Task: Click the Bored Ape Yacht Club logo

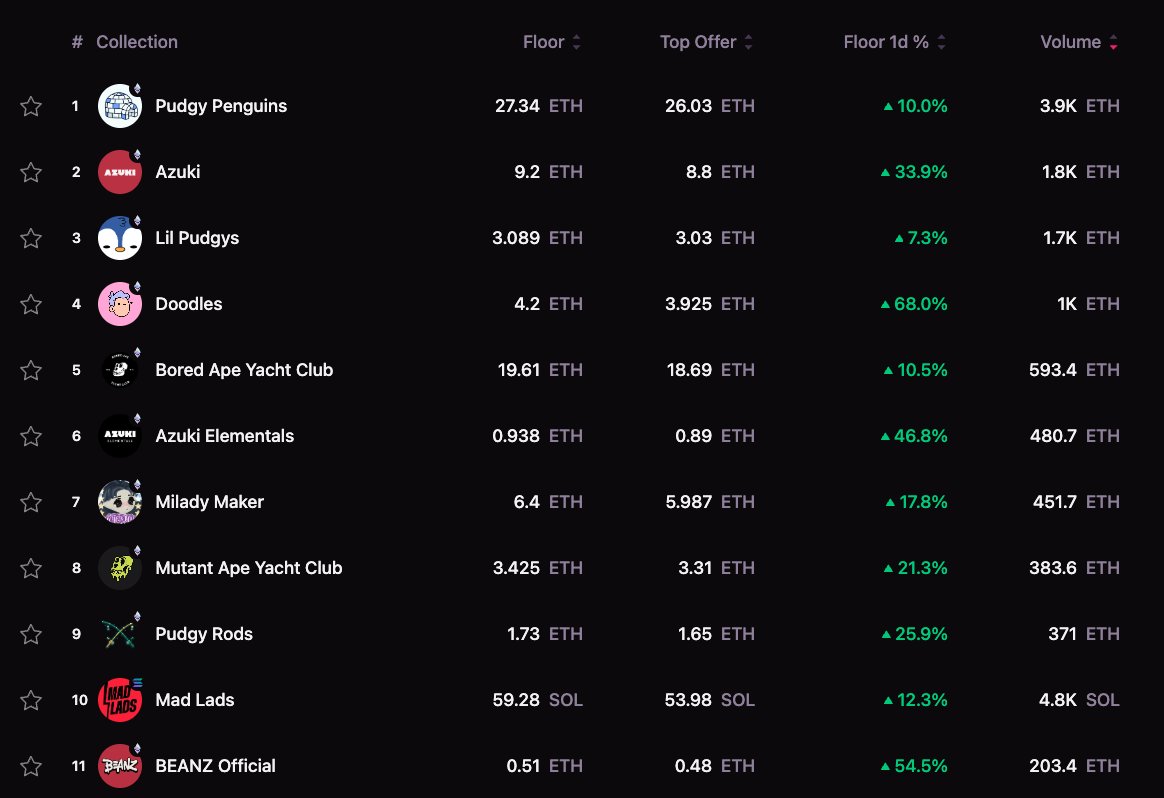Action: pyautogui.click(x=120, y=370)
